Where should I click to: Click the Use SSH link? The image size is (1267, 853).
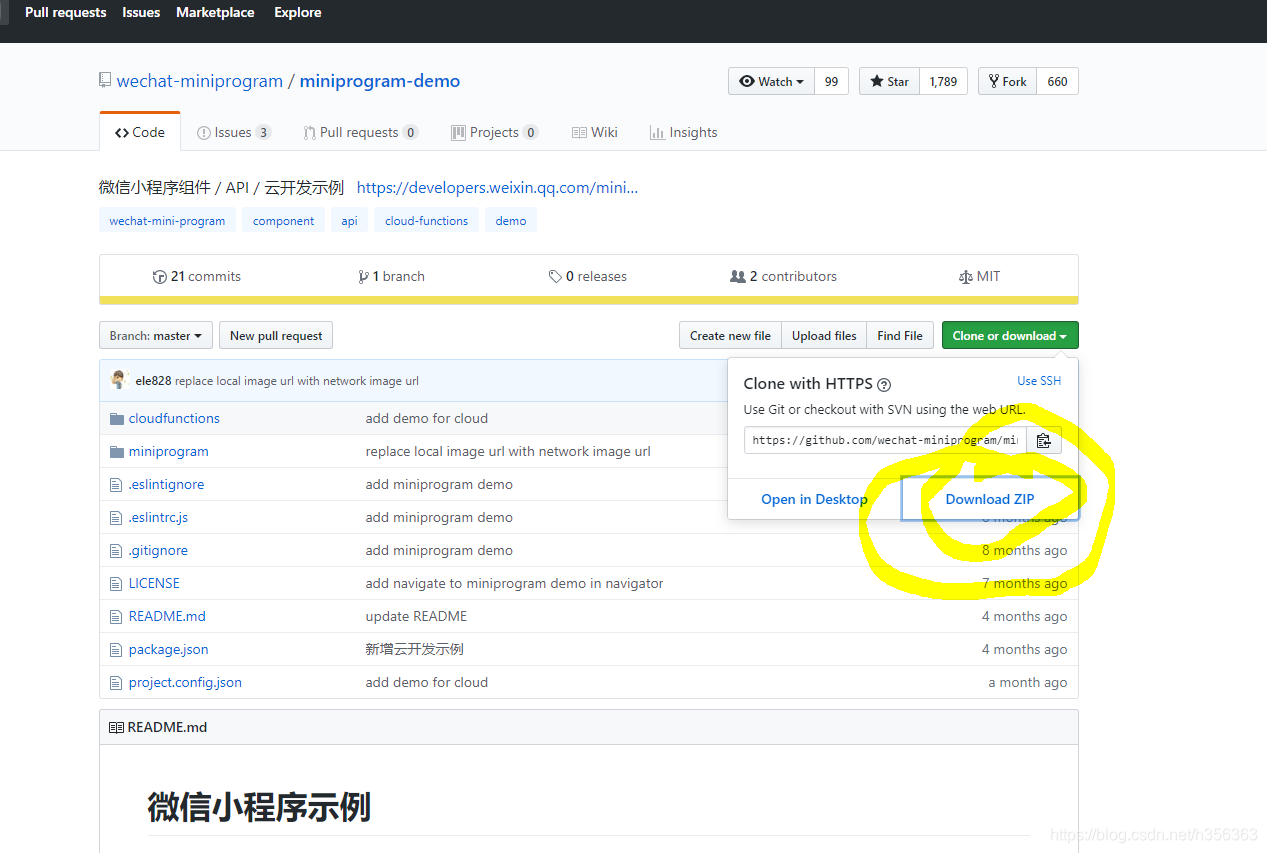coord(1039,381)
